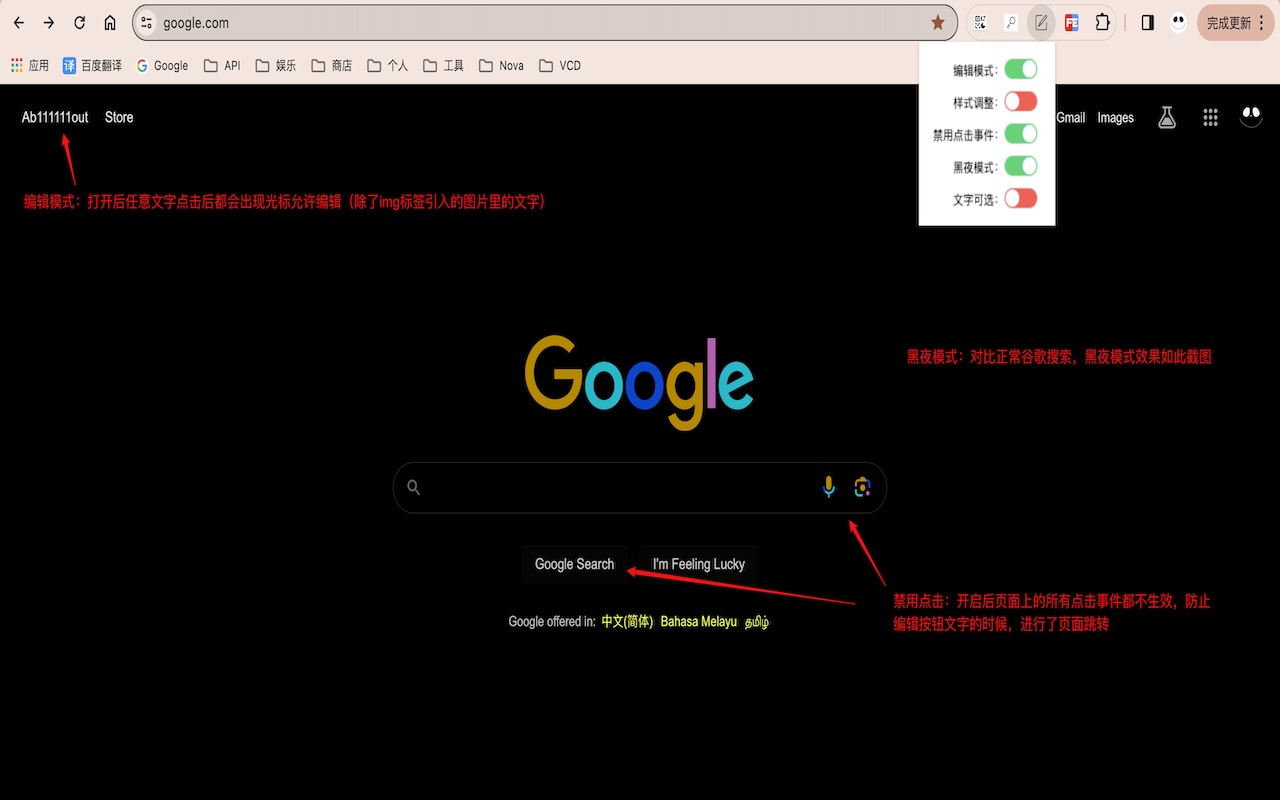View site information icon in address bar
1280x800 pixels.
coord(147,23)
